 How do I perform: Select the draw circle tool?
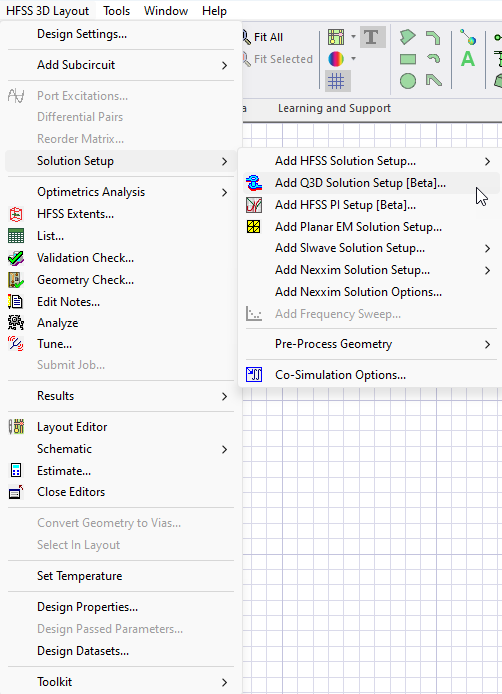pyautogui.click(x=408, y=81)
